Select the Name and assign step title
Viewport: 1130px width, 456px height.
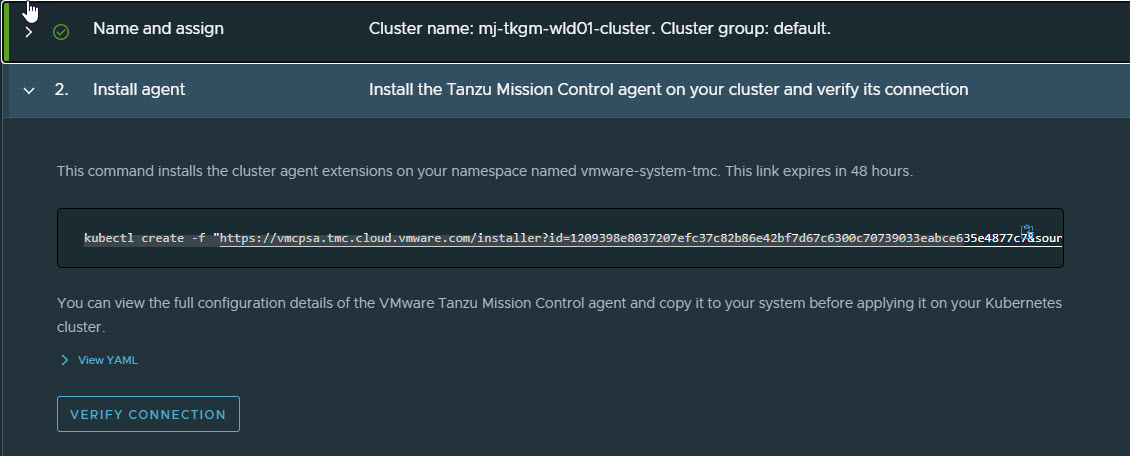pos(158,29)
